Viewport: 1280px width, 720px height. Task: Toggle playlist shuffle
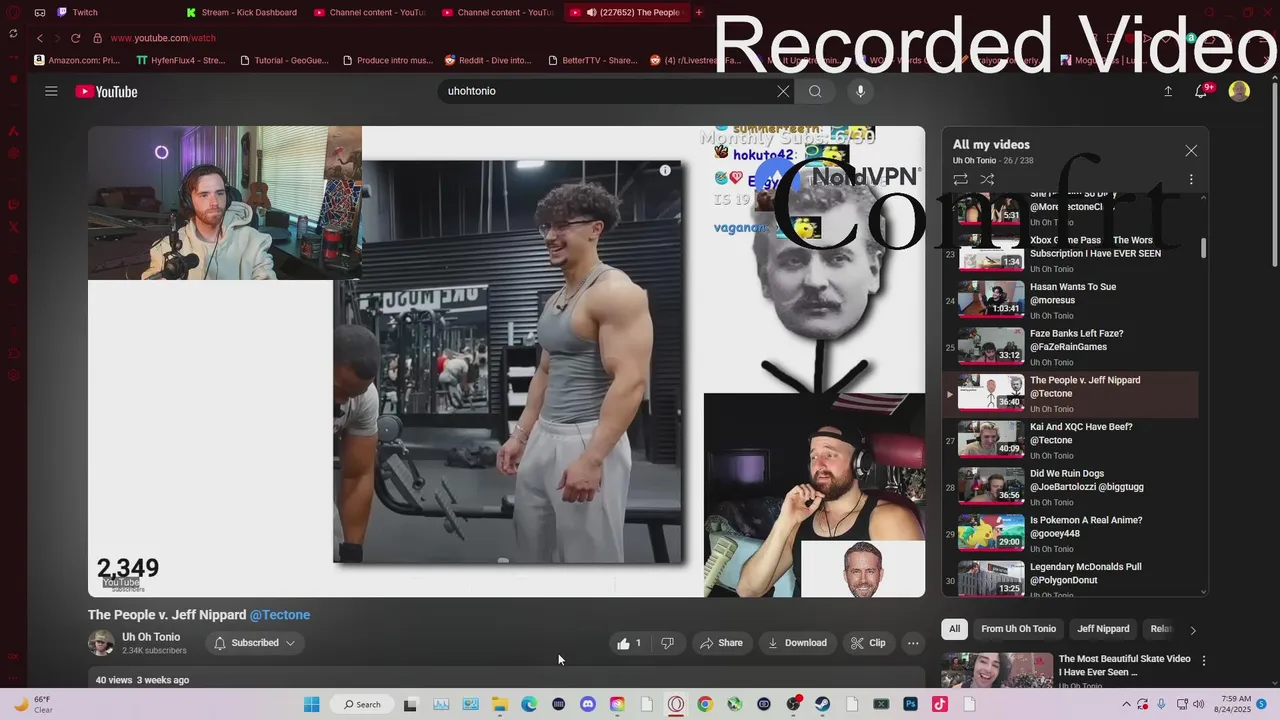click(987, 180)
